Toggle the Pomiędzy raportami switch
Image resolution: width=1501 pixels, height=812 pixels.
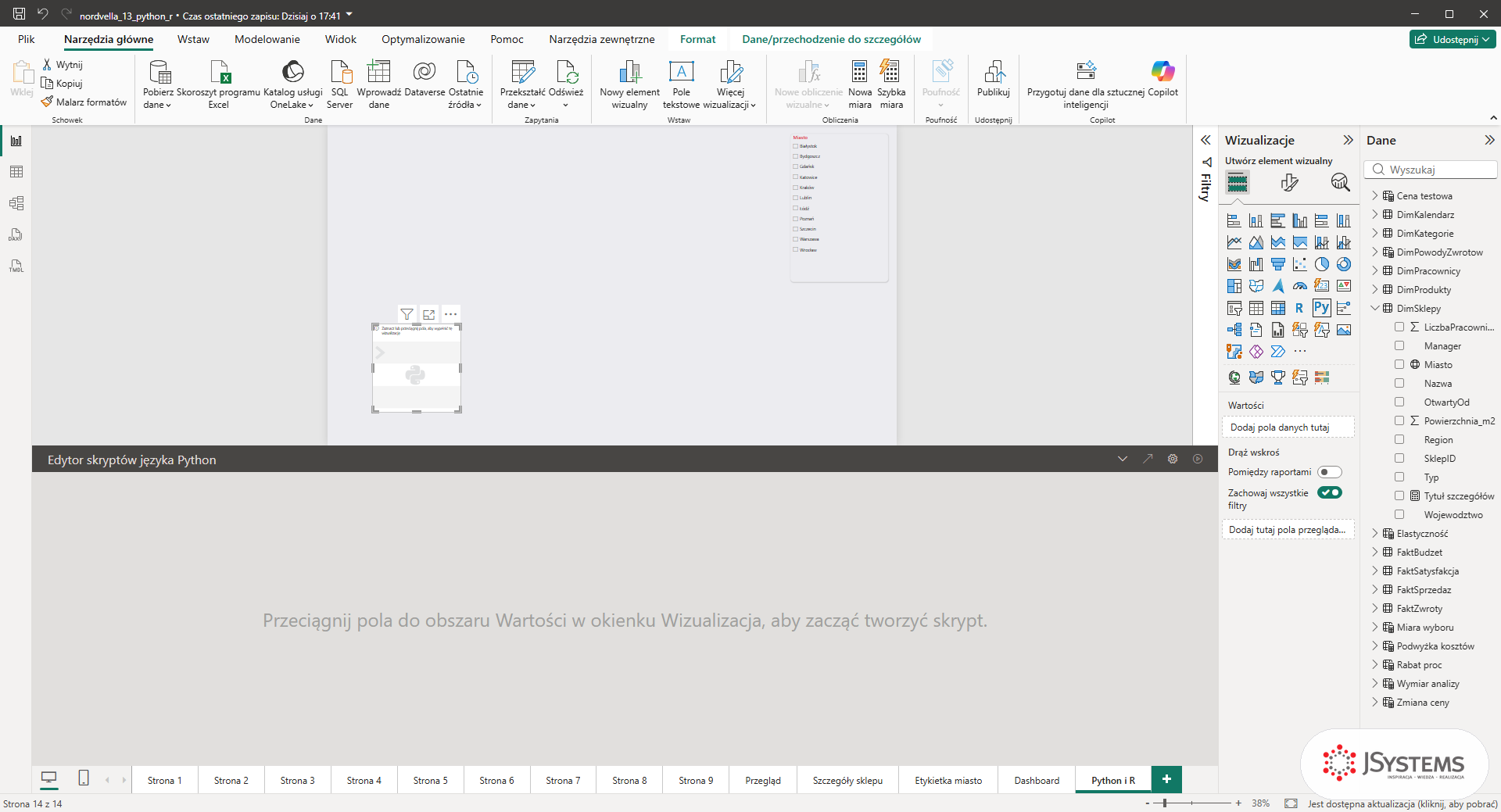1330,472
